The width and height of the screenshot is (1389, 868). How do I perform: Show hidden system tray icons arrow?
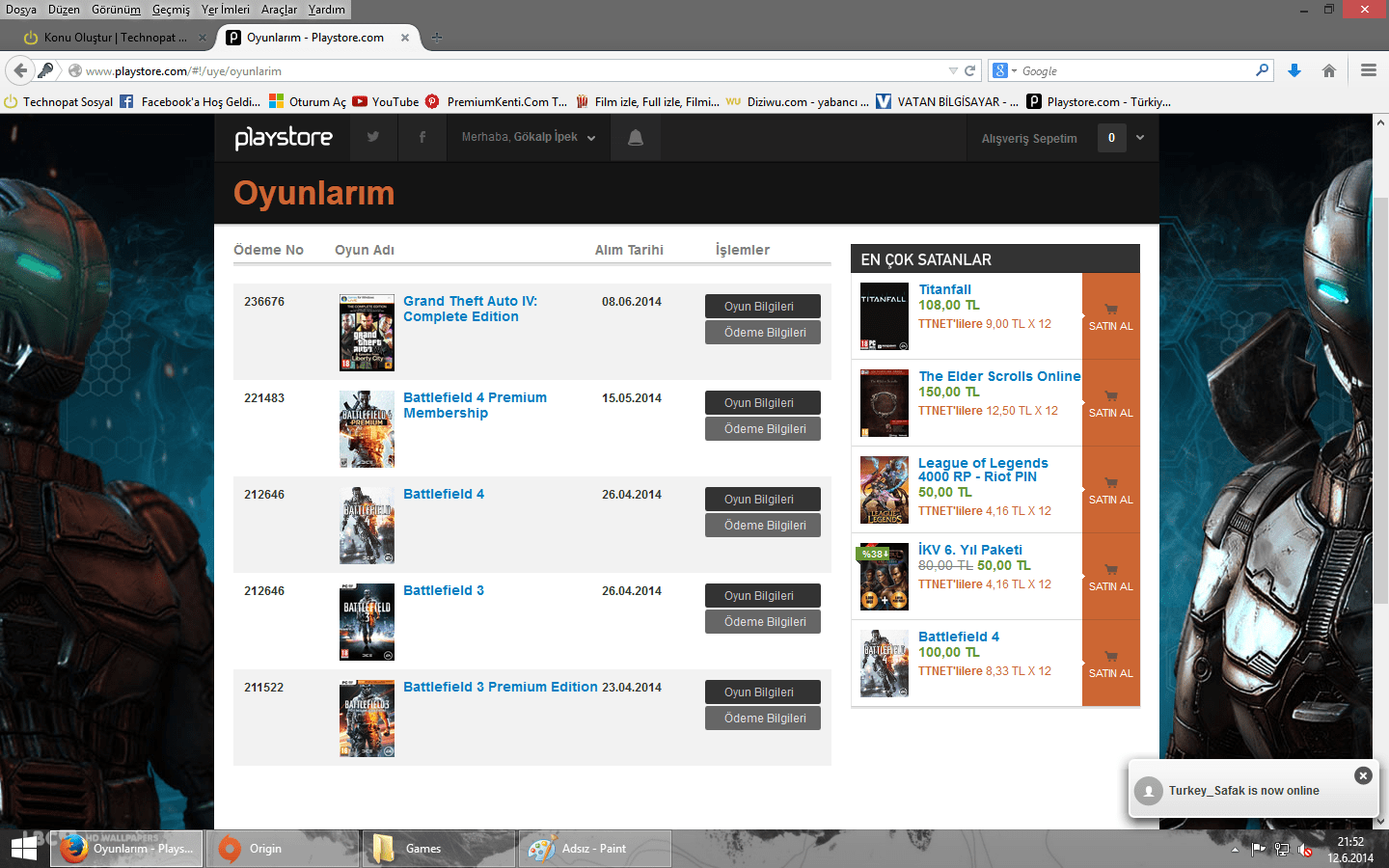tap(1235, 850)
